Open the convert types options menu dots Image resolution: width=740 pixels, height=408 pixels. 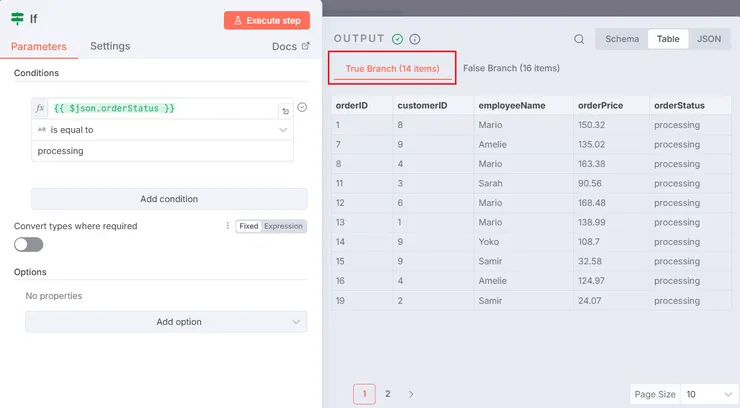coord(228,226)
